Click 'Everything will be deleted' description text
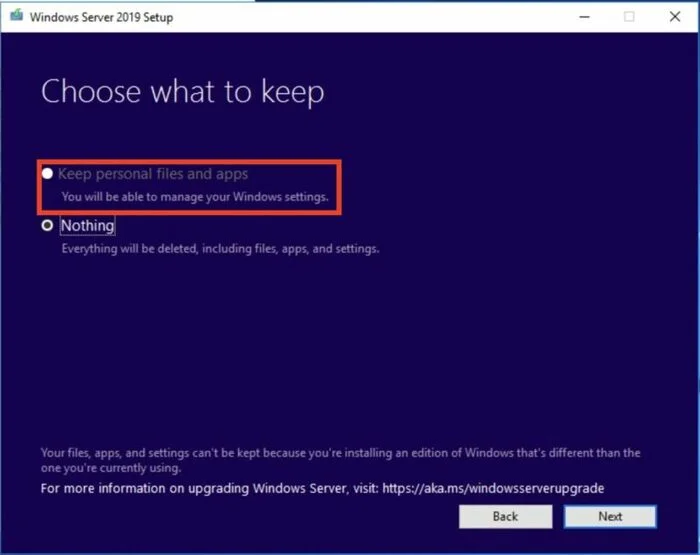Viewport: 700px width, 555px height. [220, 248]
